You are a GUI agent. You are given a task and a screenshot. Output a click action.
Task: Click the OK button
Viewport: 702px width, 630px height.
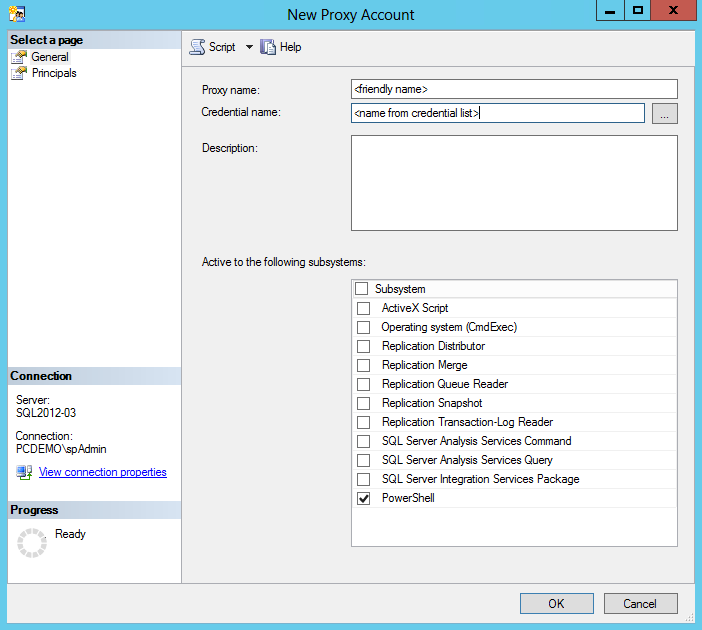point(556,604)
